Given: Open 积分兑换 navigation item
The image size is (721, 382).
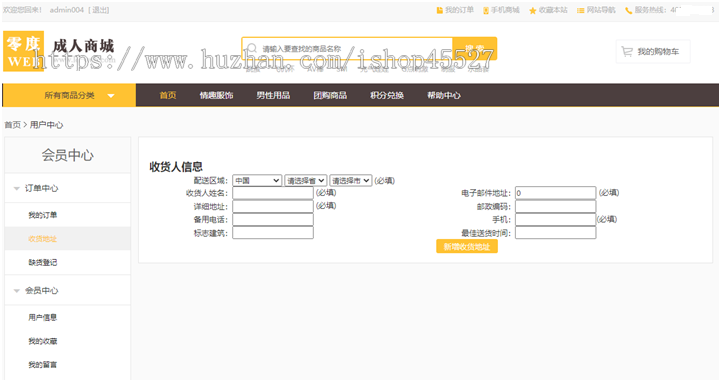Looking at the screenshot, I should coord(387,95).
